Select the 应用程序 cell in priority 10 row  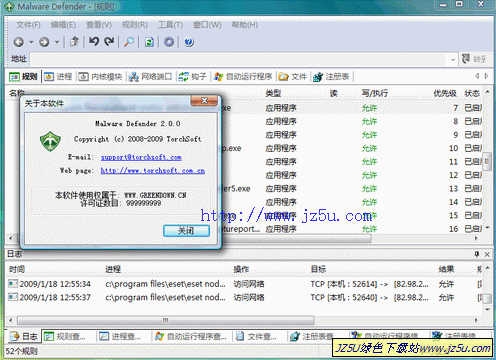point(281,148)
